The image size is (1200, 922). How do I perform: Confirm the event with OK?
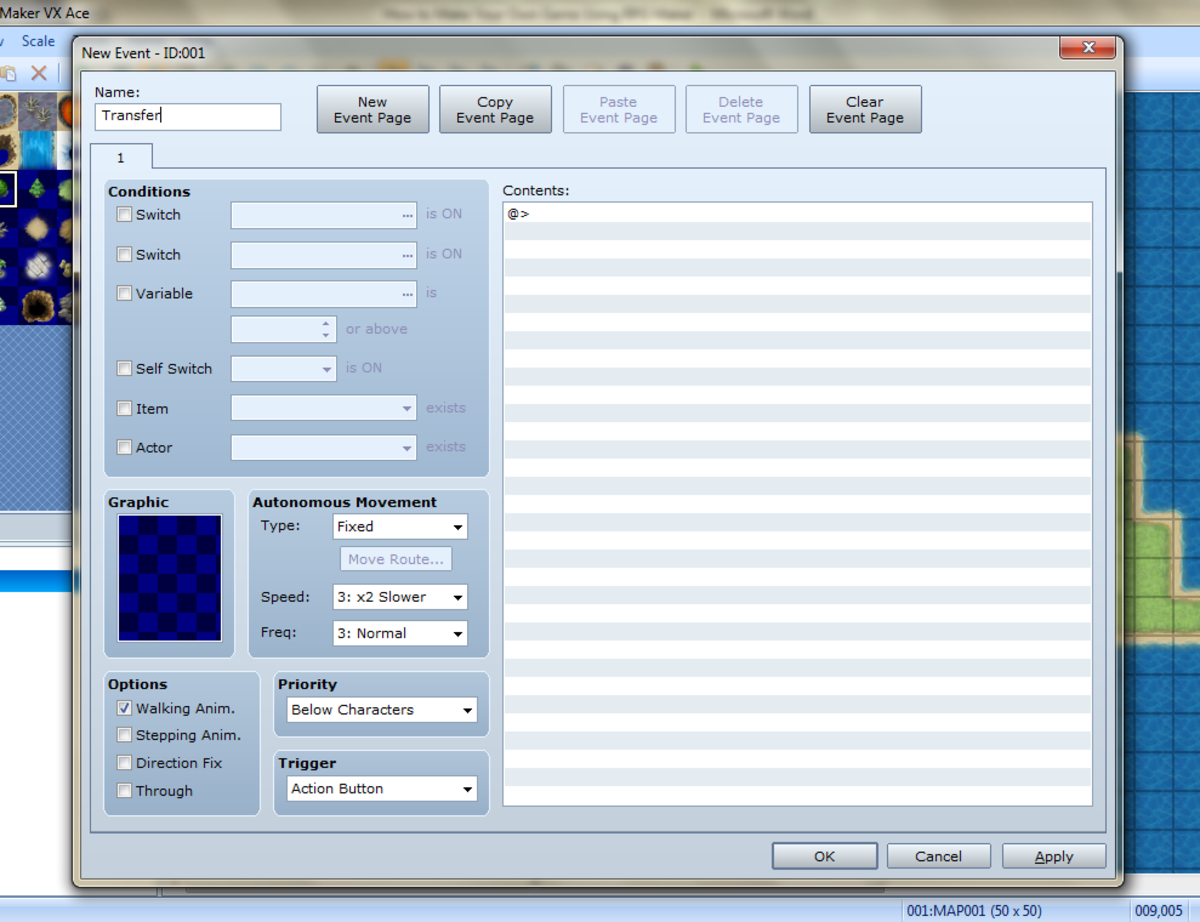(824, 856)
